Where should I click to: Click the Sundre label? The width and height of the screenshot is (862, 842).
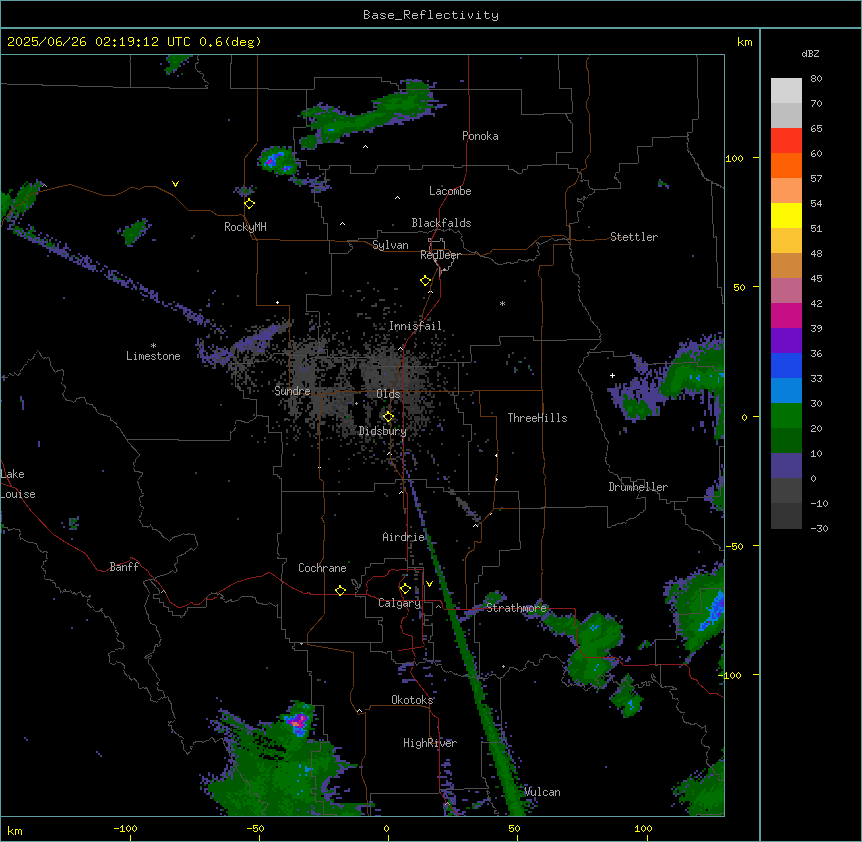[x=292, y=391]
